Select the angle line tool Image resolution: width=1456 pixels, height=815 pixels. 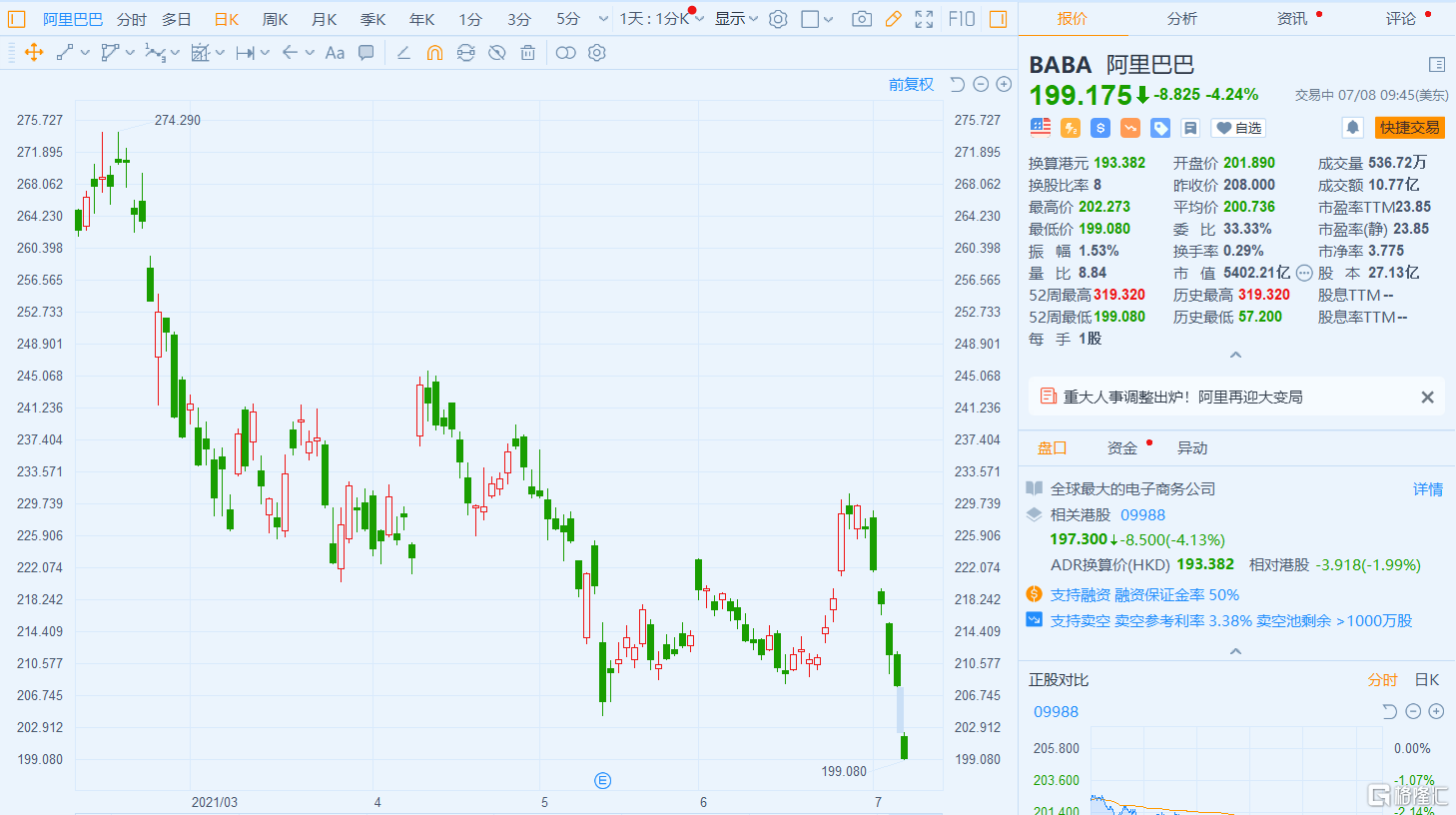403,53
